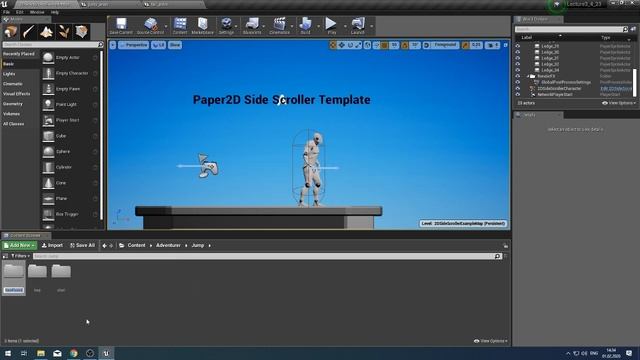Select the Geometry Editing mode icon
Viewport: 640px width, 360px height.
[81, 31]
